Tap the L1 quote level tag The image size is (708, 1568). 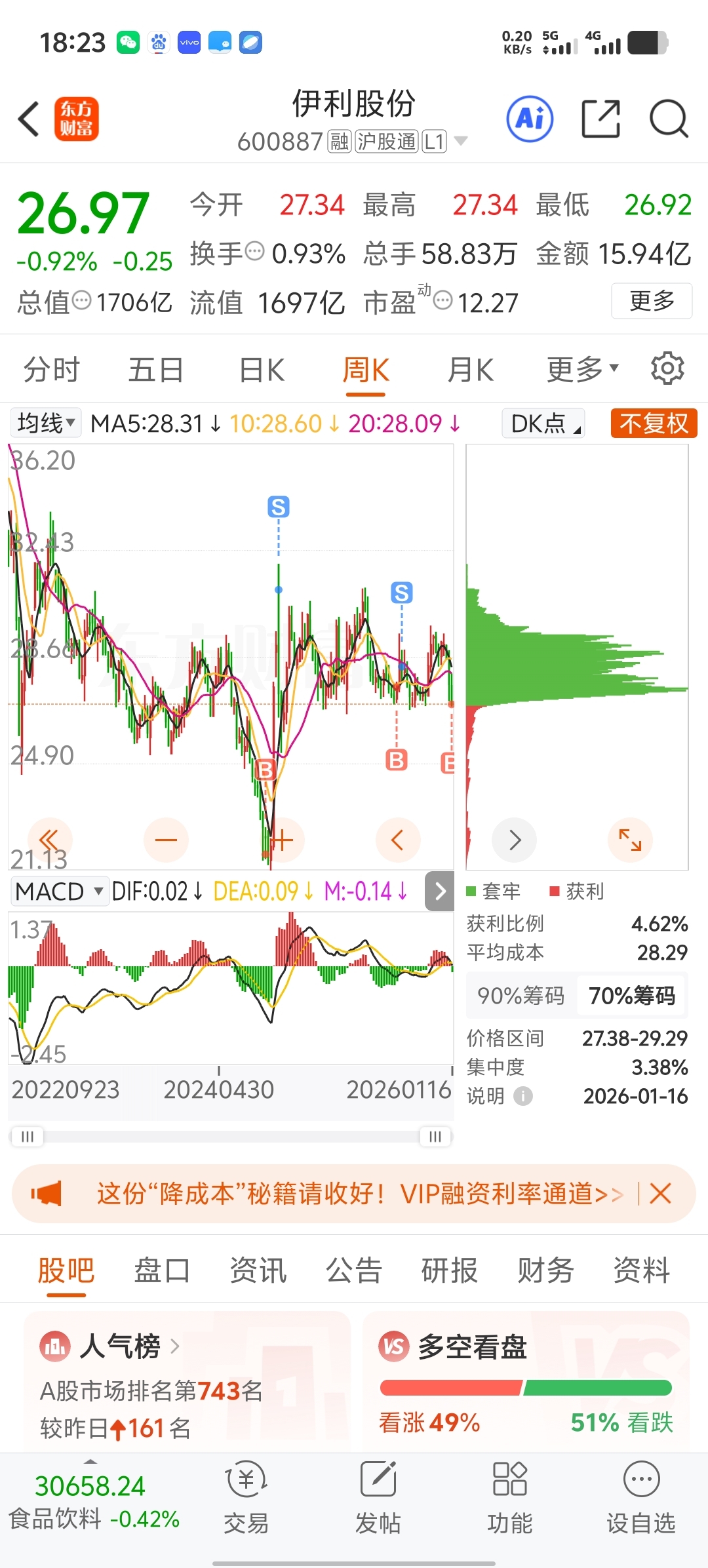pyautogui.click(x=435, y=141)
